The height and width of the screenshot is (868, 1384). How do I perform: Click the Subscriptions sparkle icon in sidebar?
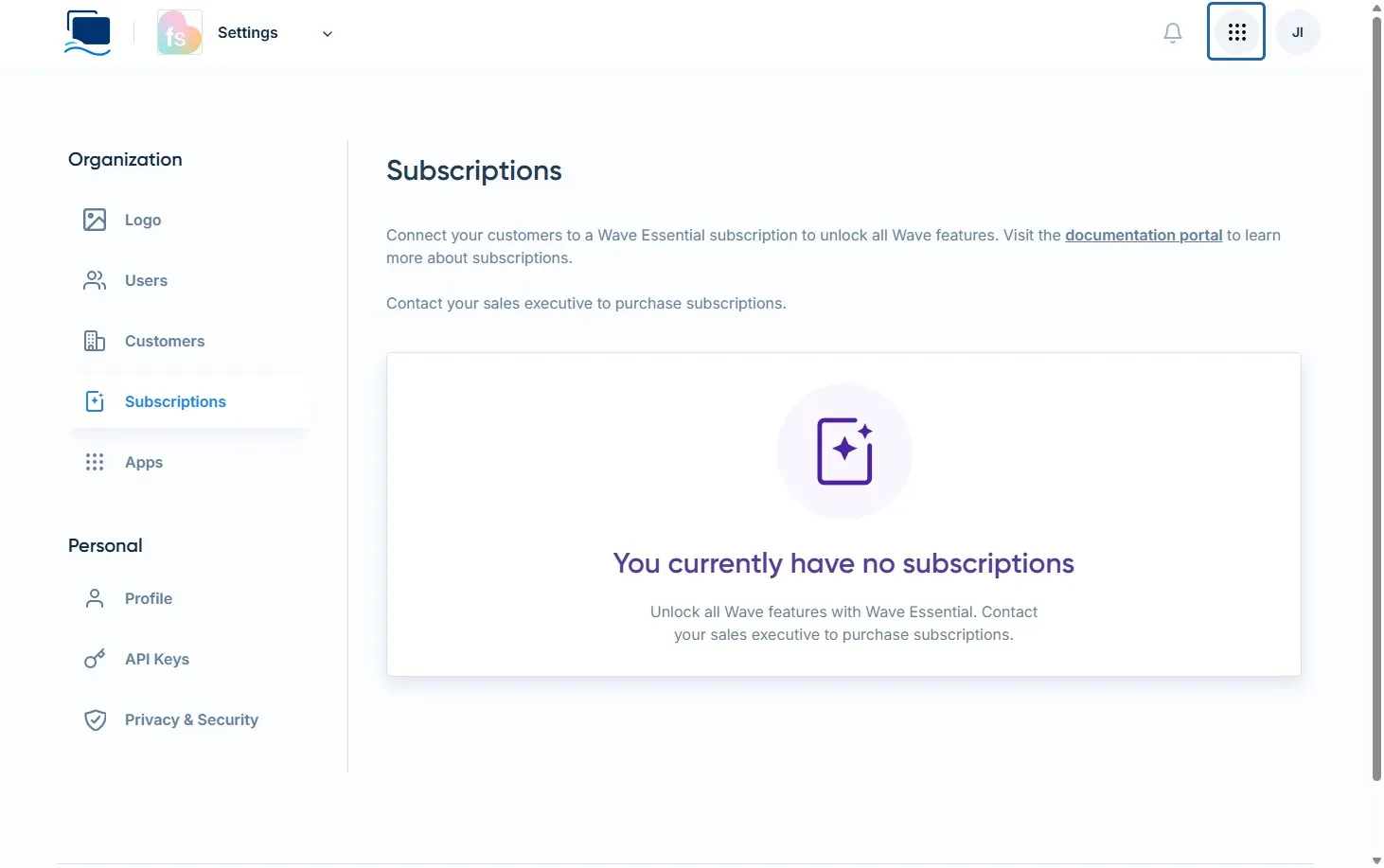click(95, 401)
